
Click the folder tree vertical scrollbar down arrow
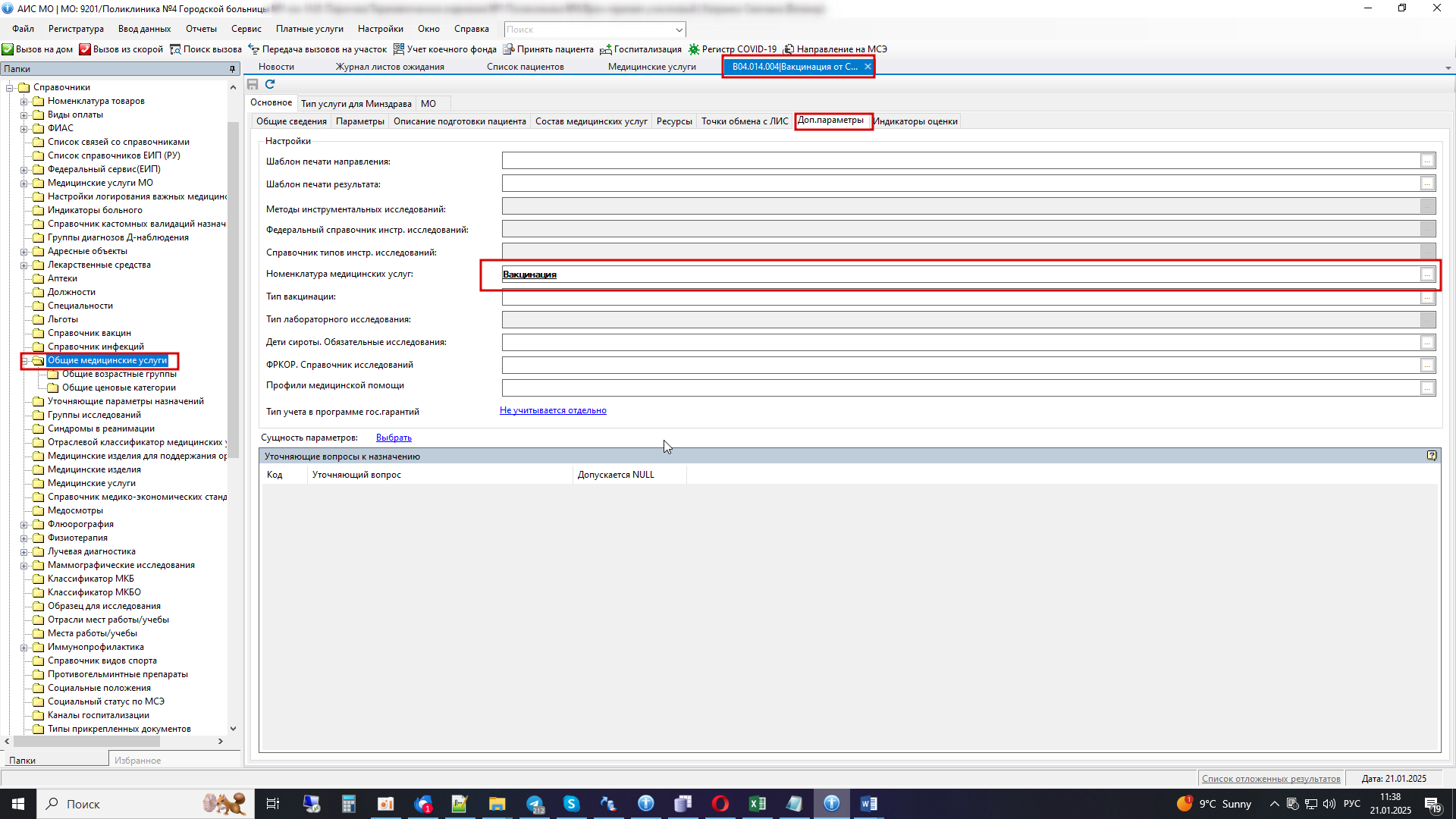click(x=233, y=729)
